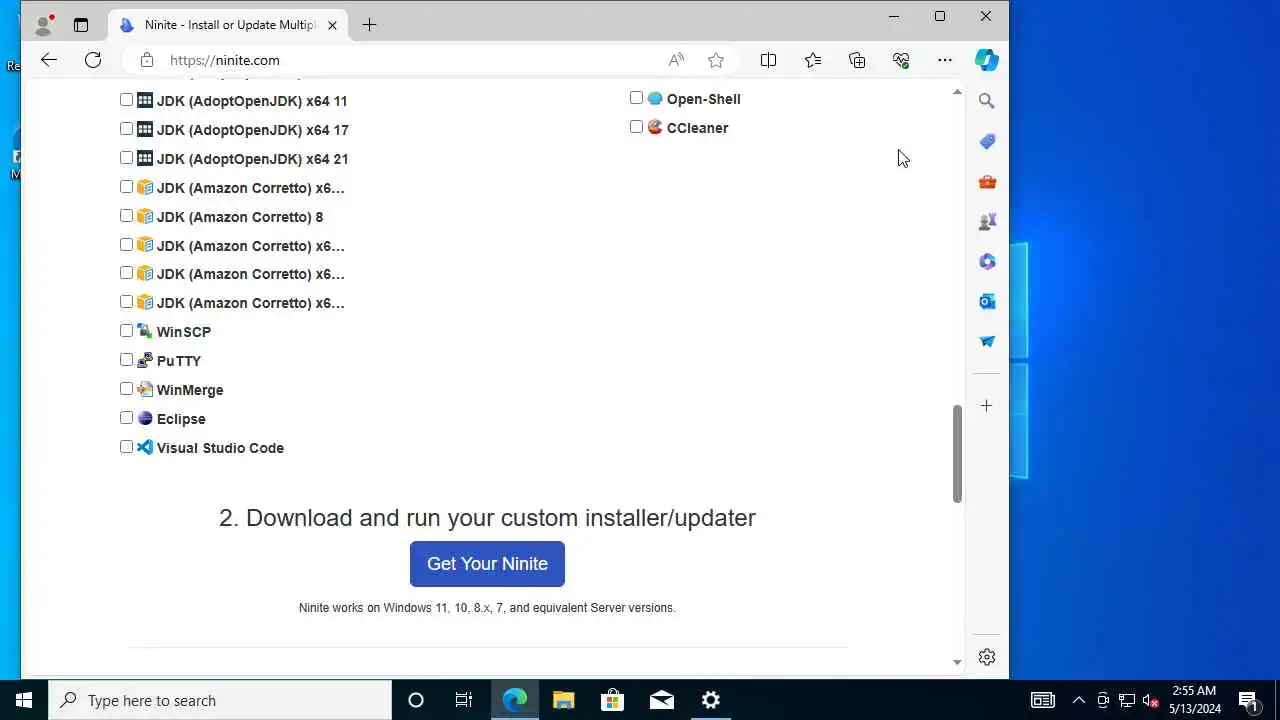The height and width of the screenshot is (720, 1280).
Task: Click the Edge back navigation arrow
Action: (48, 60)
